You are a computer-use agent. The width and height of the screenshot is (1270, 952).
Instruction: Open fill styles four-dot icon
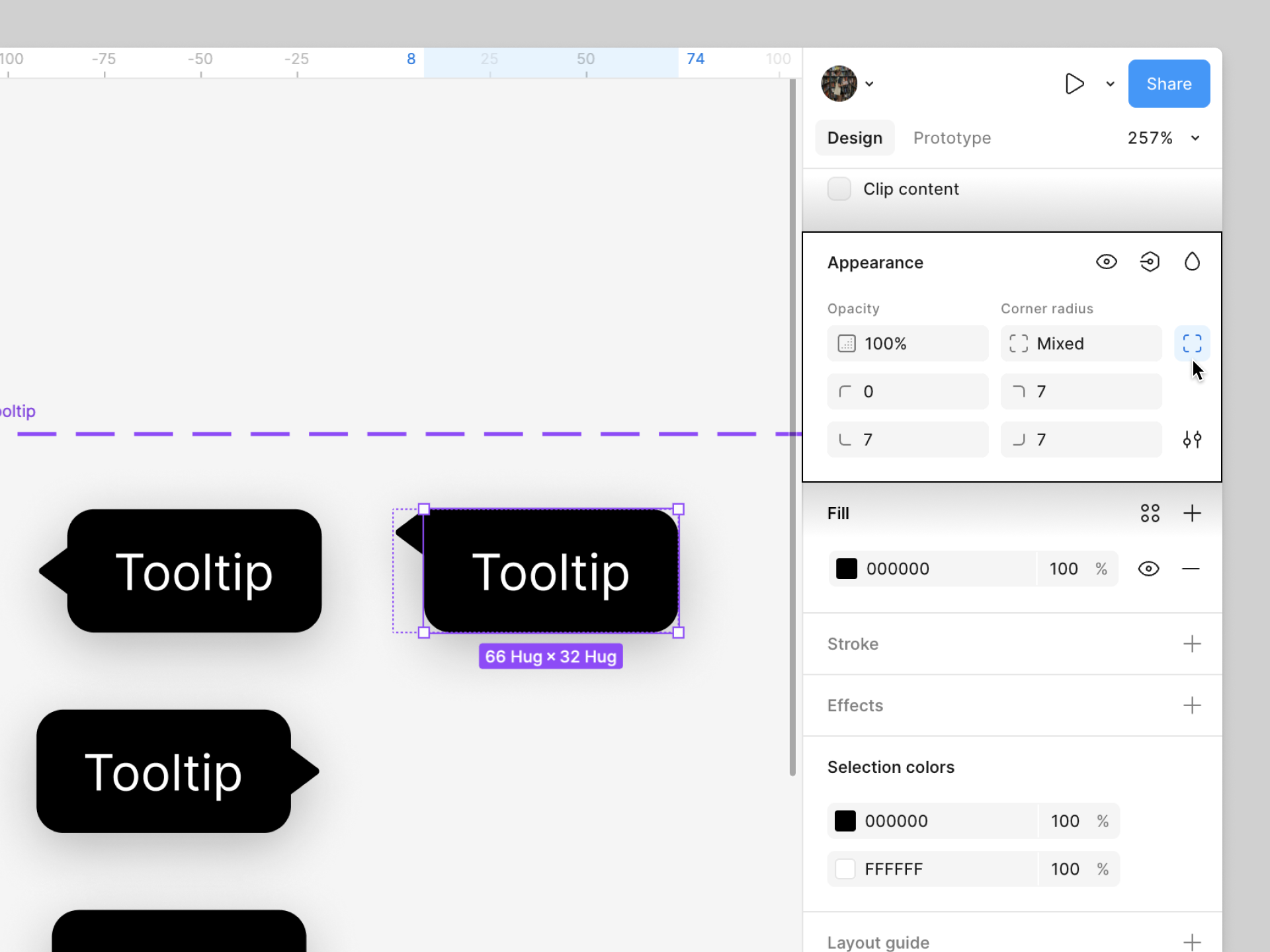[1150, 513]
